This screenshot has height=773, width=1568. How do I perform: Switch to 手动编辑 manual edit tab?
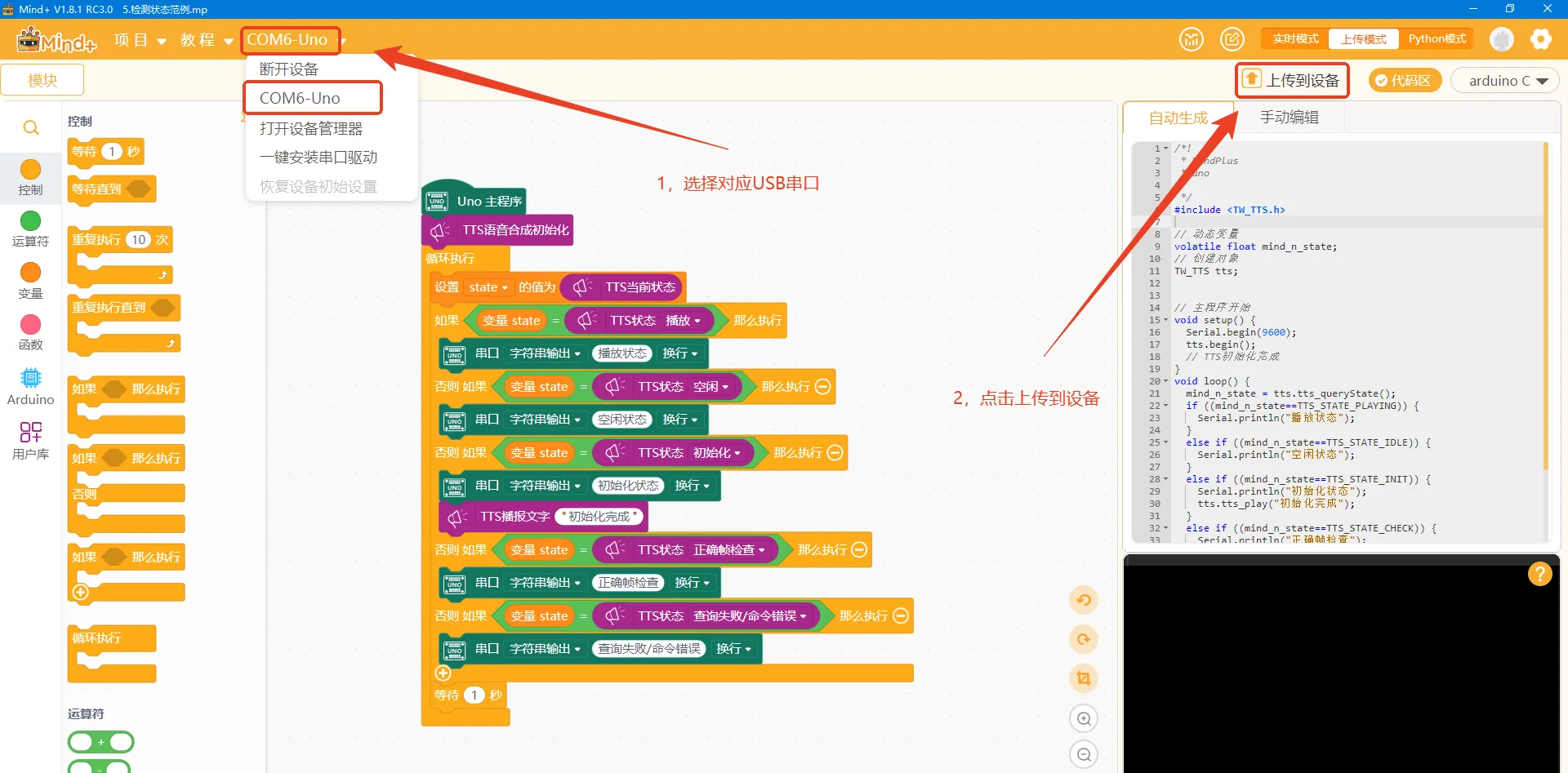[1289, 118]
